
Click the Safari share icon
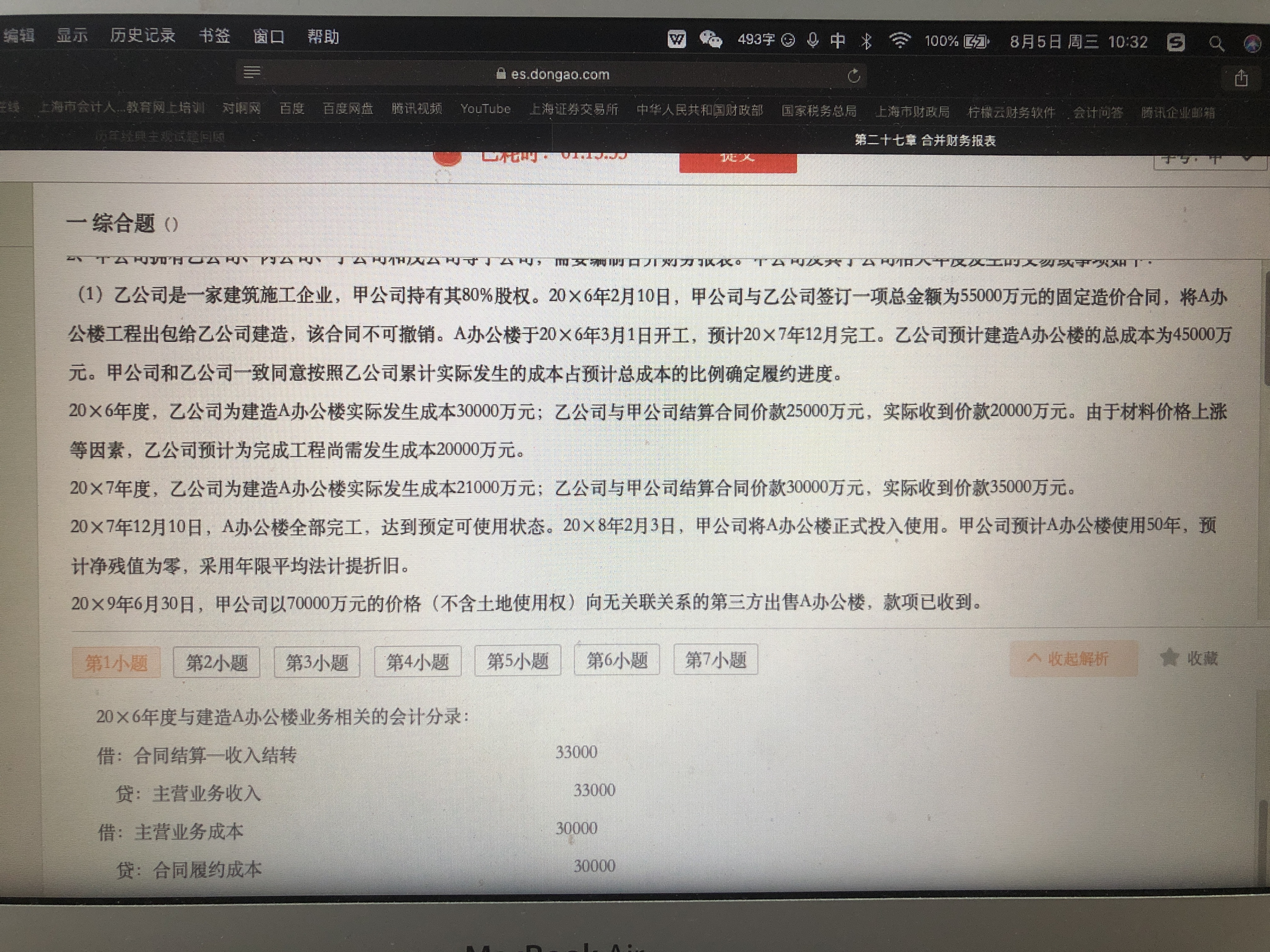1241,78
